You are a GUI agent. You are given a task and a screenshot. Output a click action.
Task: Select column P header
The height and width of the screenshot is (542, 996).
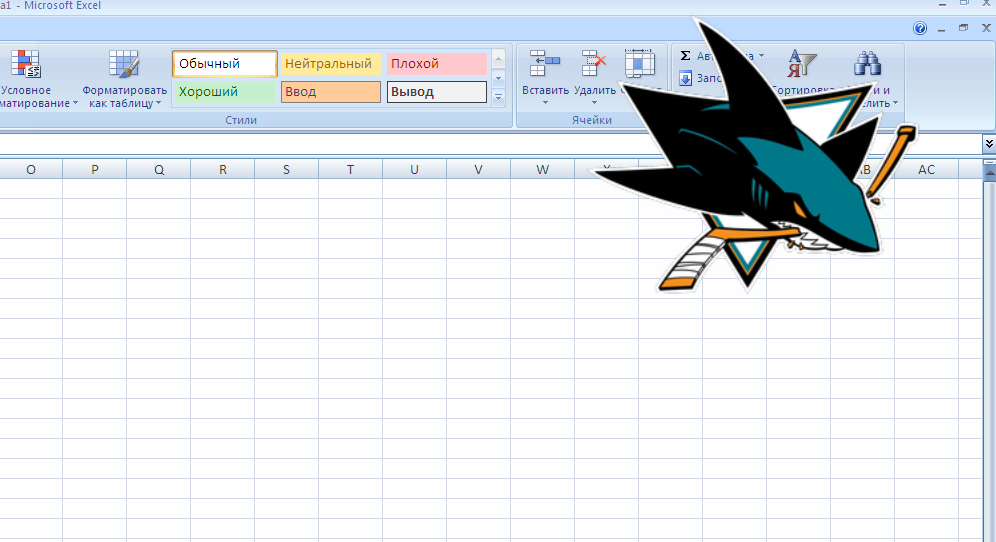95,170
